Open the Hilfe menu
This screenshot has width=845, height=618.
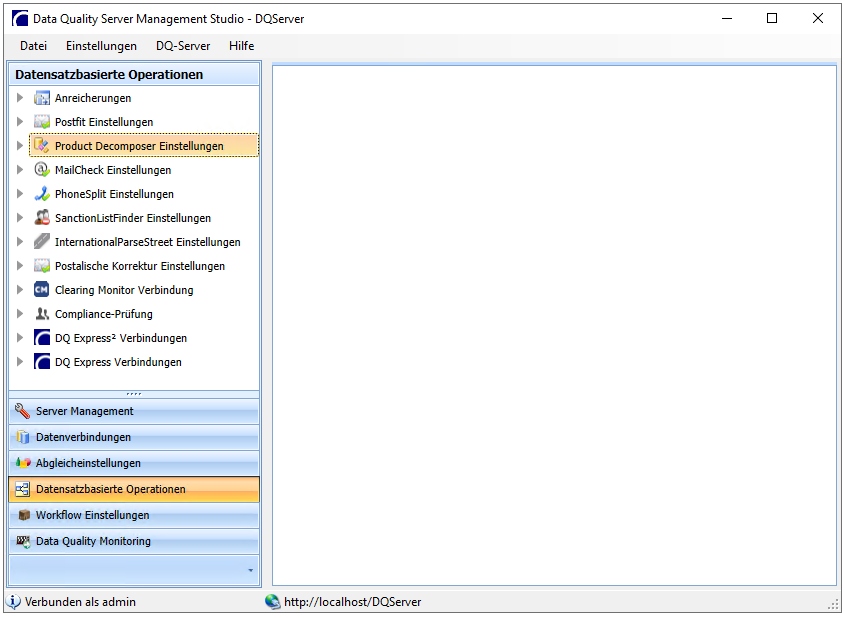coord(241,46)
